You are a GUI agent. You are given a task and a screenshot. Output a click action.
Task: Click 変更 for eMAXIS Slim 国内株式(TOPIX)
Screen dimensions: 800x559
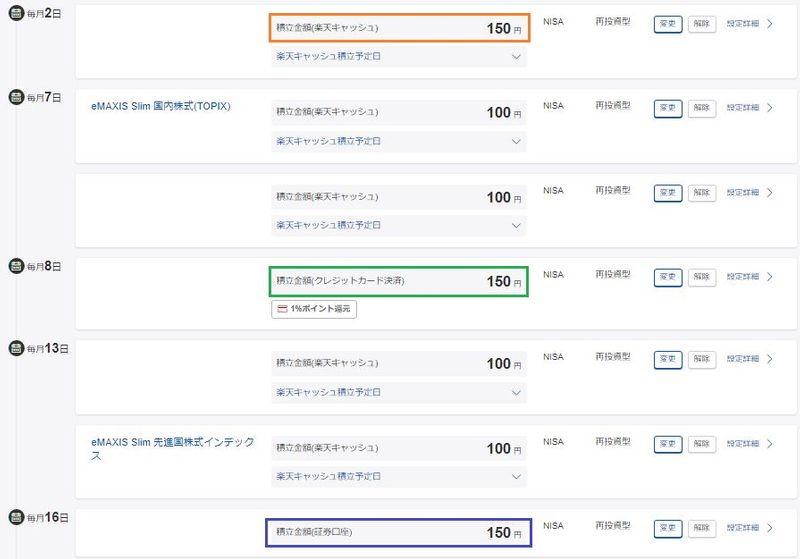668,108
